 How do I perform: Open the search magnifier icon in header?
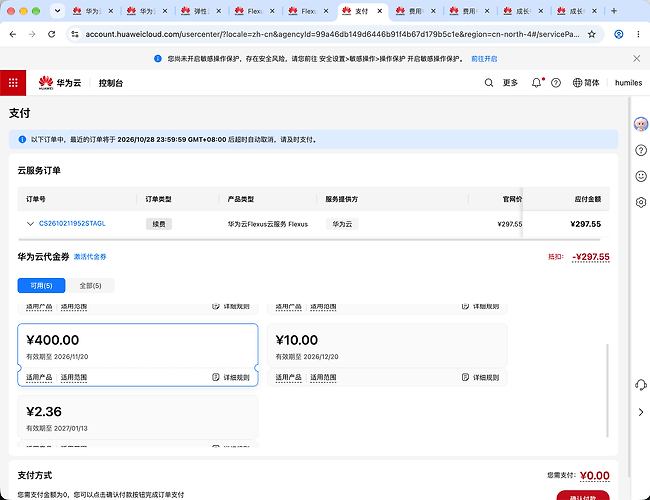coord(489,83)
